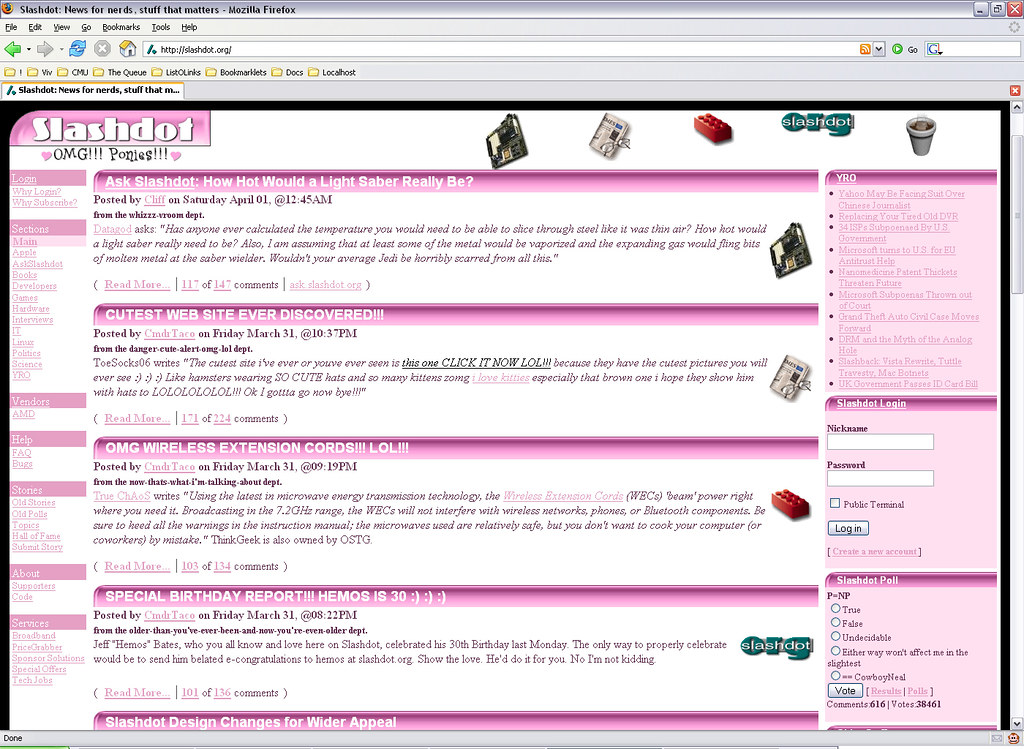Reload the page with the refresh icon

[78, 49]
